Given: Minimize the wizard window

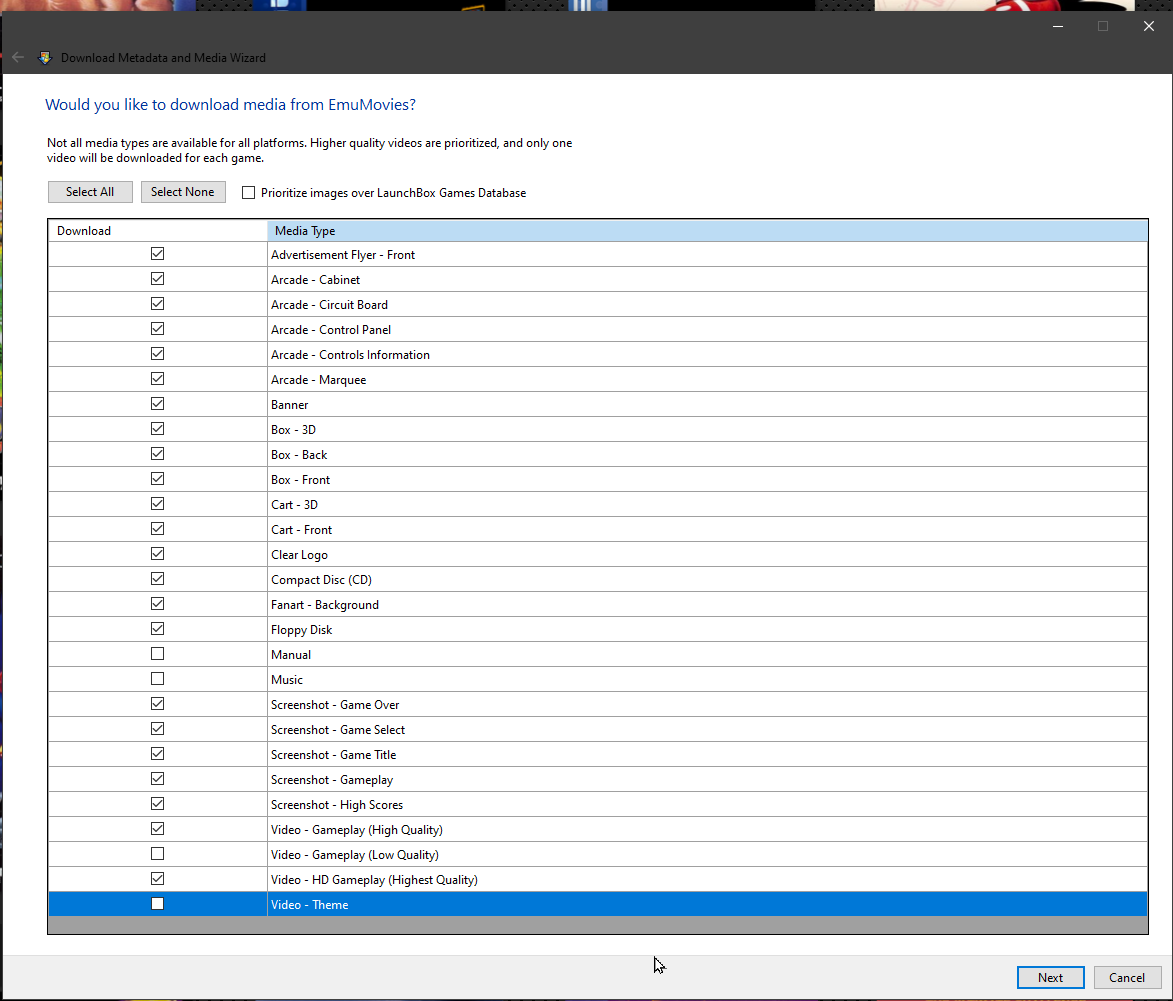Looking at the screenshot, I should point(1058,26).
